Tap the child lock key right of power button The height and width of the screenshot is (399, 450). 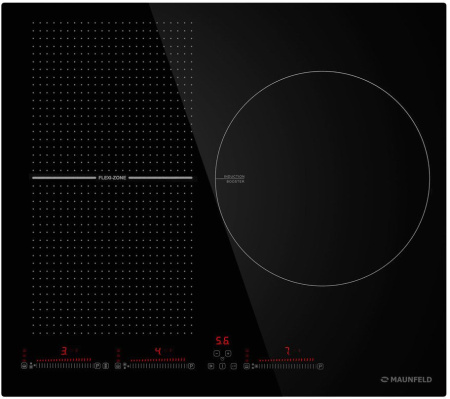click(234, 366)
